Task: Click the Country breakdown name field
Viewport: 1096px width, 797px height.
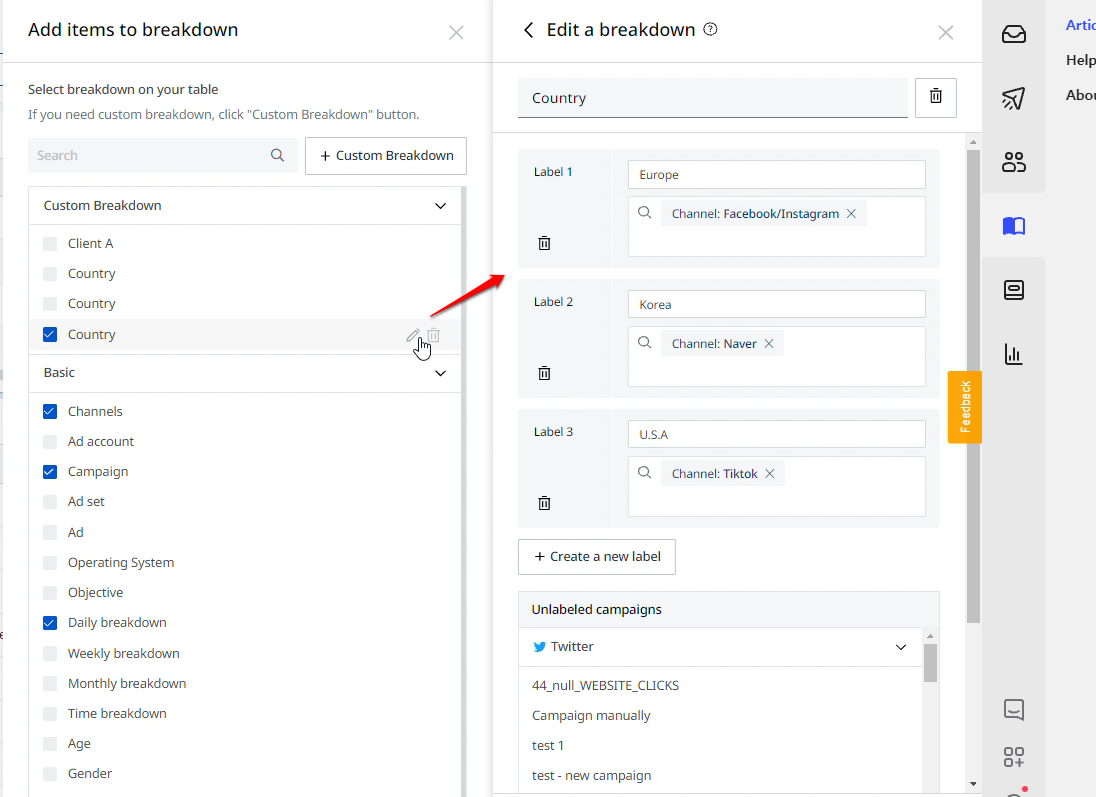Action: point(712,98)
